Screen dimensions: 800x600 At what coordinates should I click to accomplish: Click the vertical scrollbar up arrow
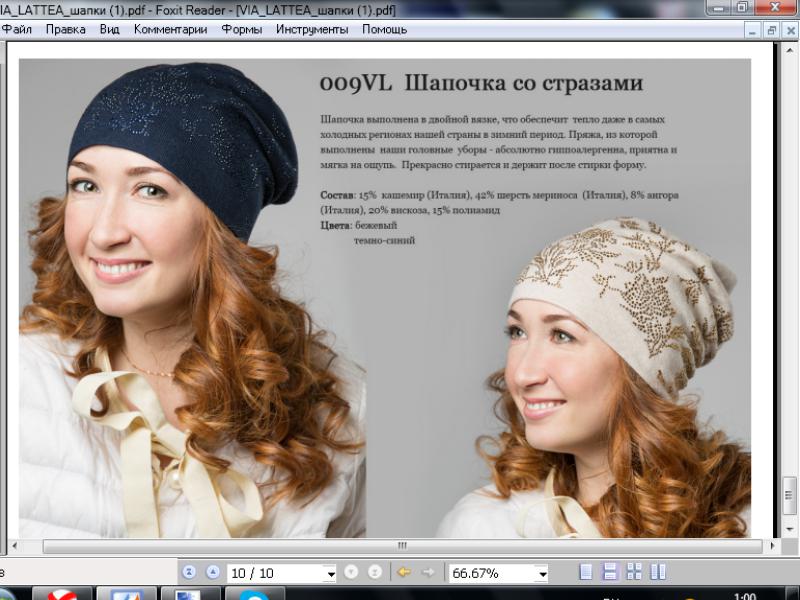pos(789,49)
